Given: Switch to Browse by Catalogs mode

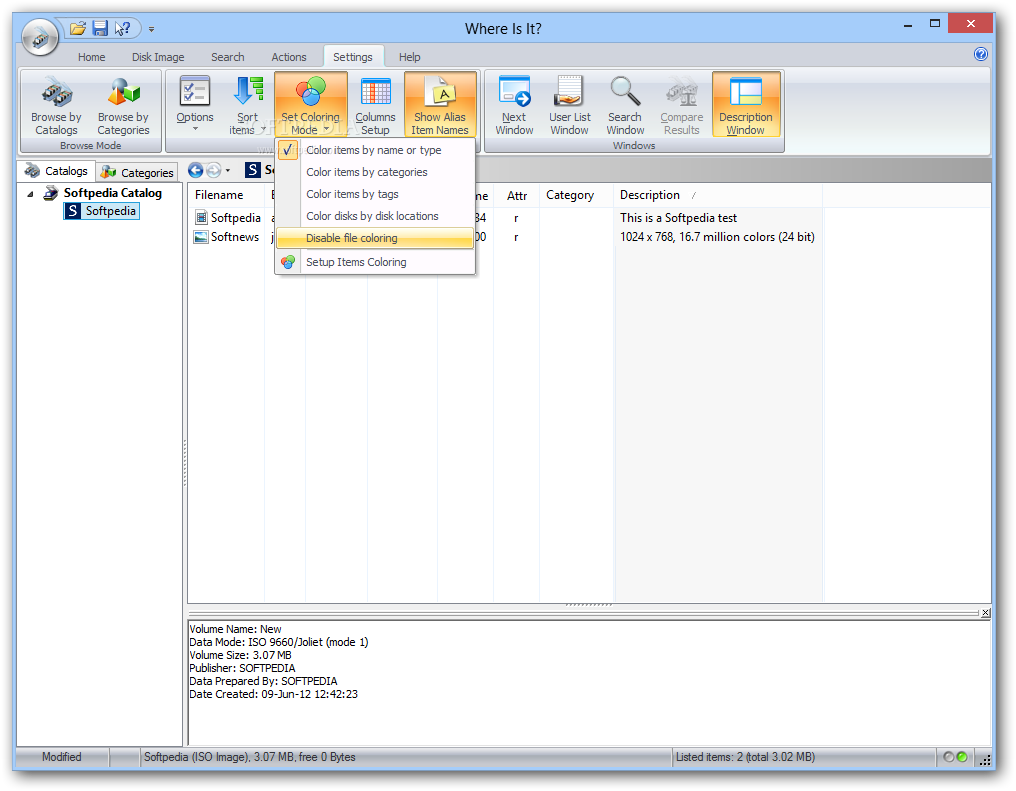Looking at the screenshot, I should click(x=56, y=106).
